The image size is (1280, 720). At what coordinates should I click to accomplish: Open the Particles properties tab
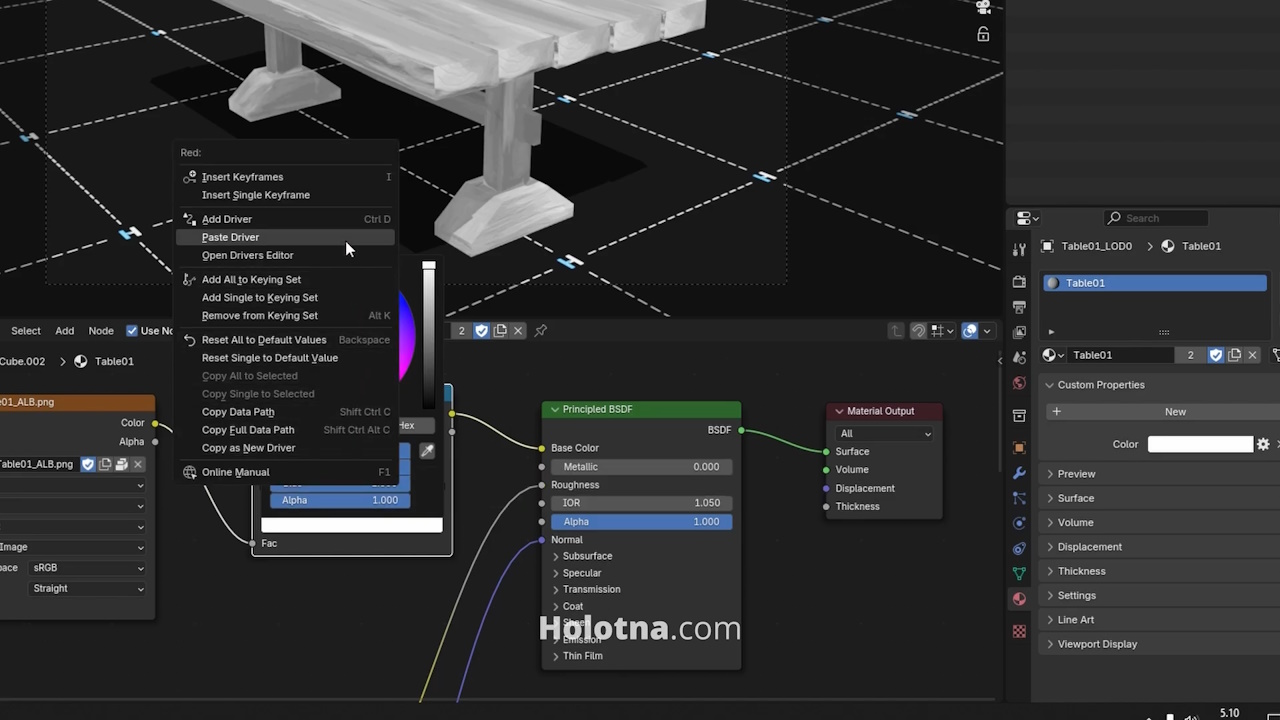click(x=1019, y=498)
